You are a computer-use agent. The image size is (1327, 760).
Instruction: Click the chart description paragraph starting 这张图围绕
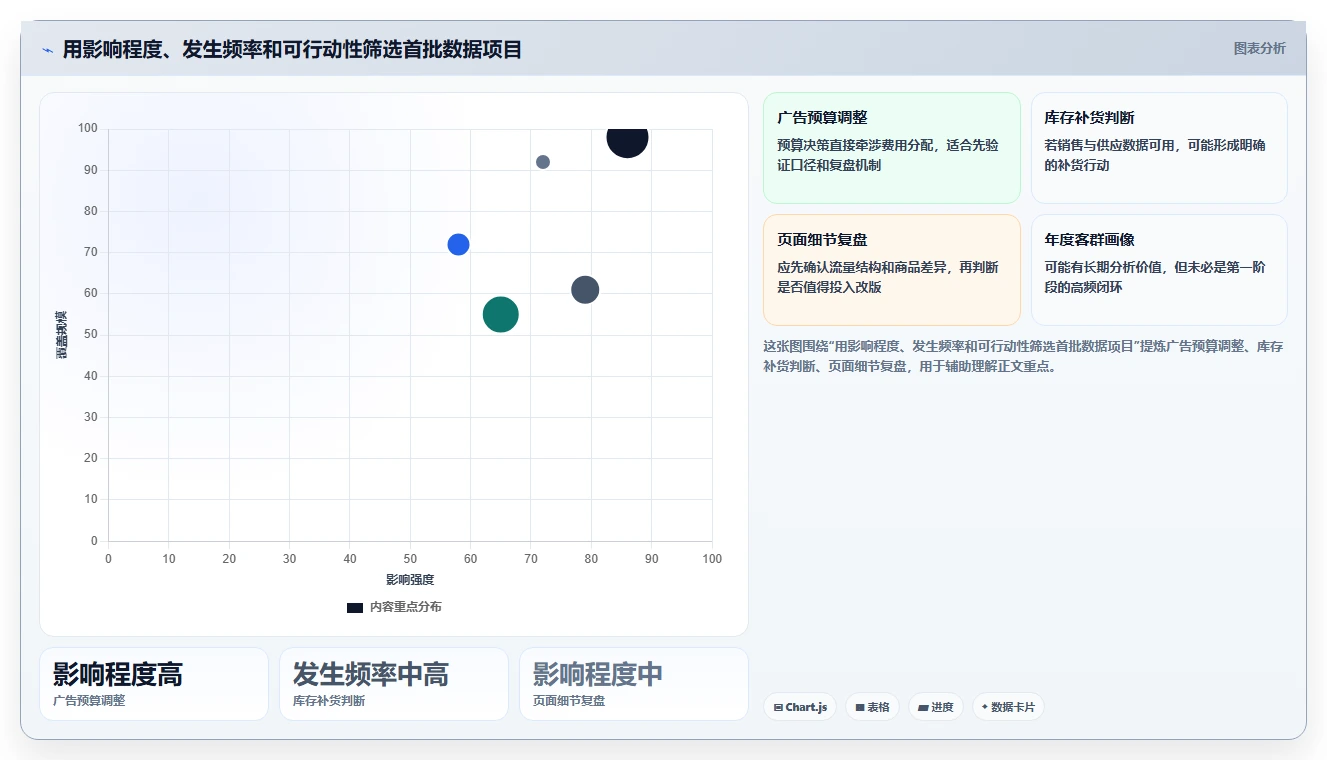[x=1023, y=356]
